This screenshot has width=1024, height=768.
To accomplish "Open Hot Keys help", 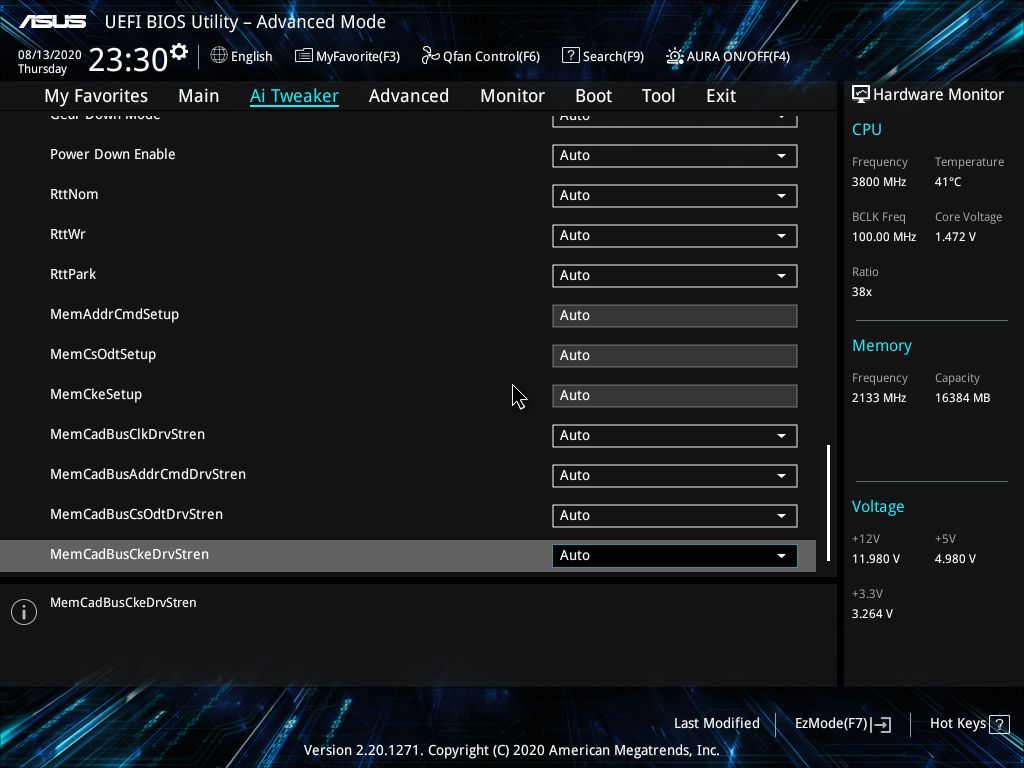I will (x=969, y=724).
